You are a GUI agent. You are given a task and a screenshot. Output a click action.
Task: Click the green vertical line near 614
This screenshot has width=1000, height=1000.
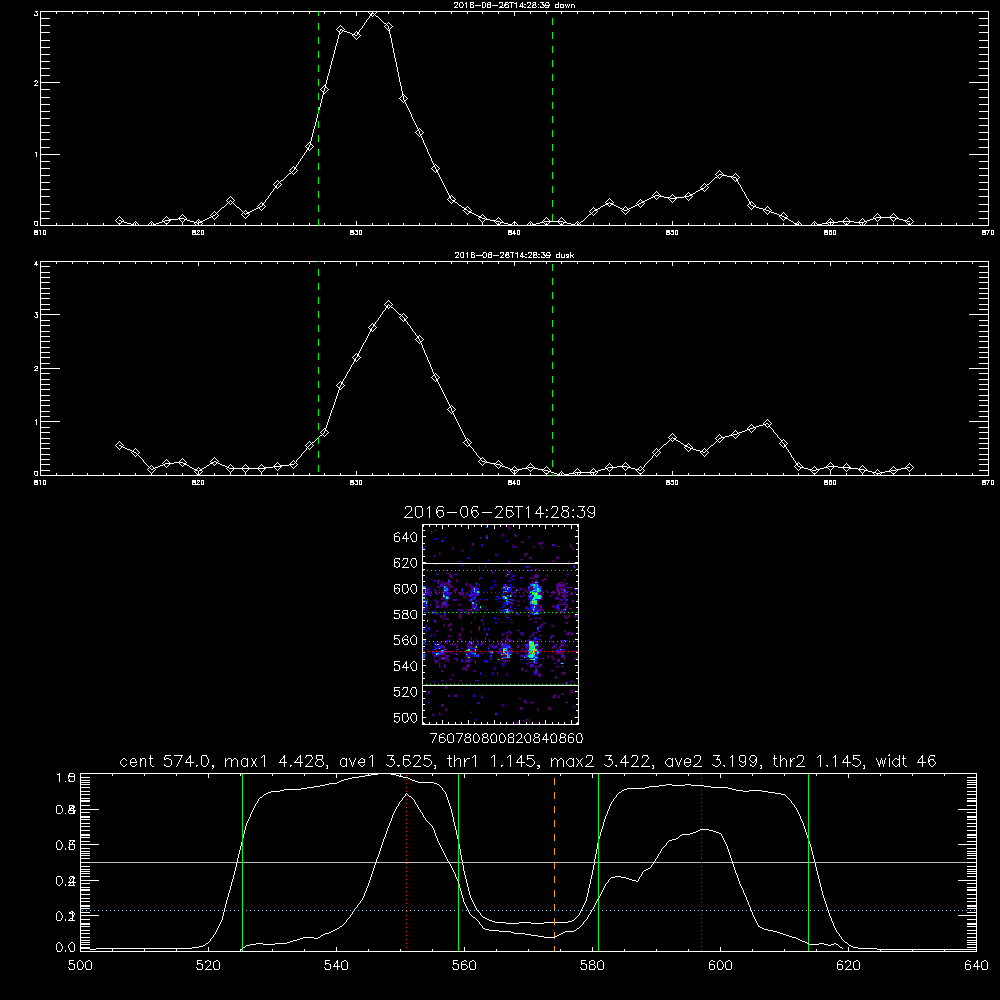(x=808, y=862)
